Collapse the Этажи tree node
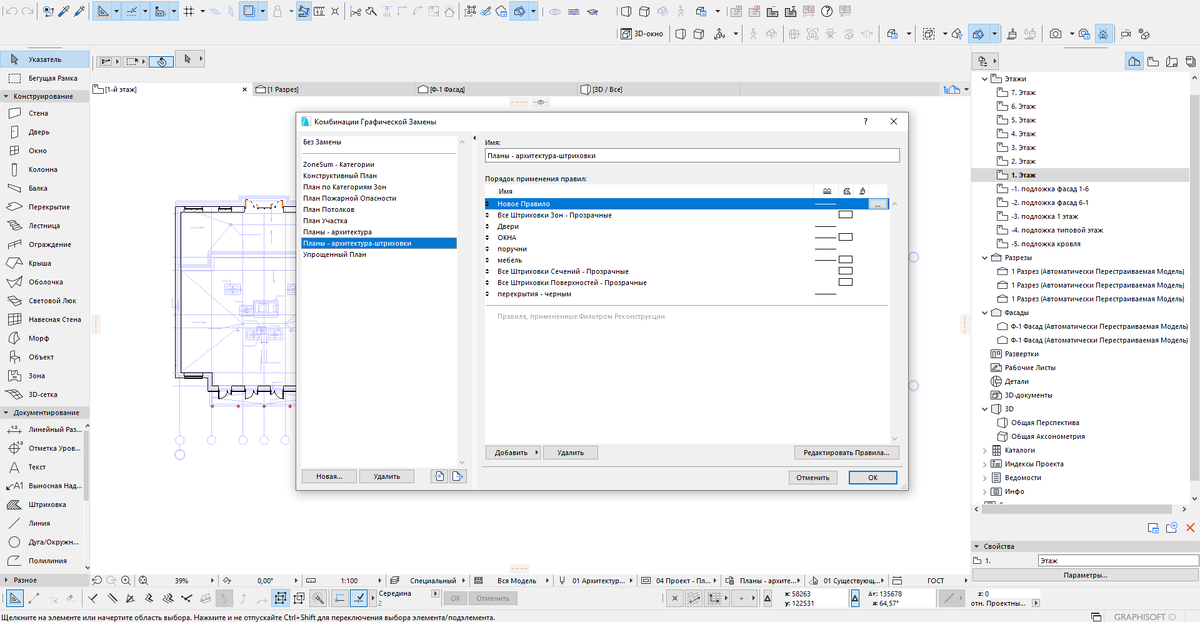Screen dimensions: 1200x622 (985, 77)
